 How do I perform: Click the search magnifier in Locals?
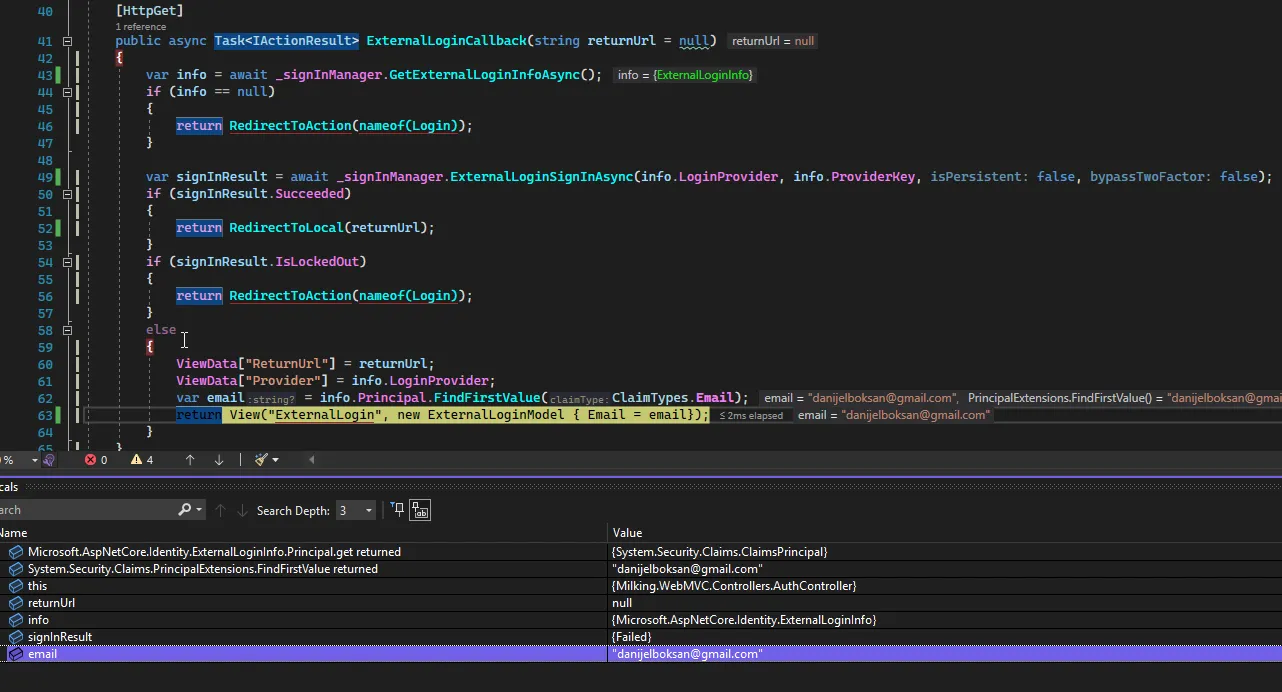pyautogui.click(x=184, y=510)
